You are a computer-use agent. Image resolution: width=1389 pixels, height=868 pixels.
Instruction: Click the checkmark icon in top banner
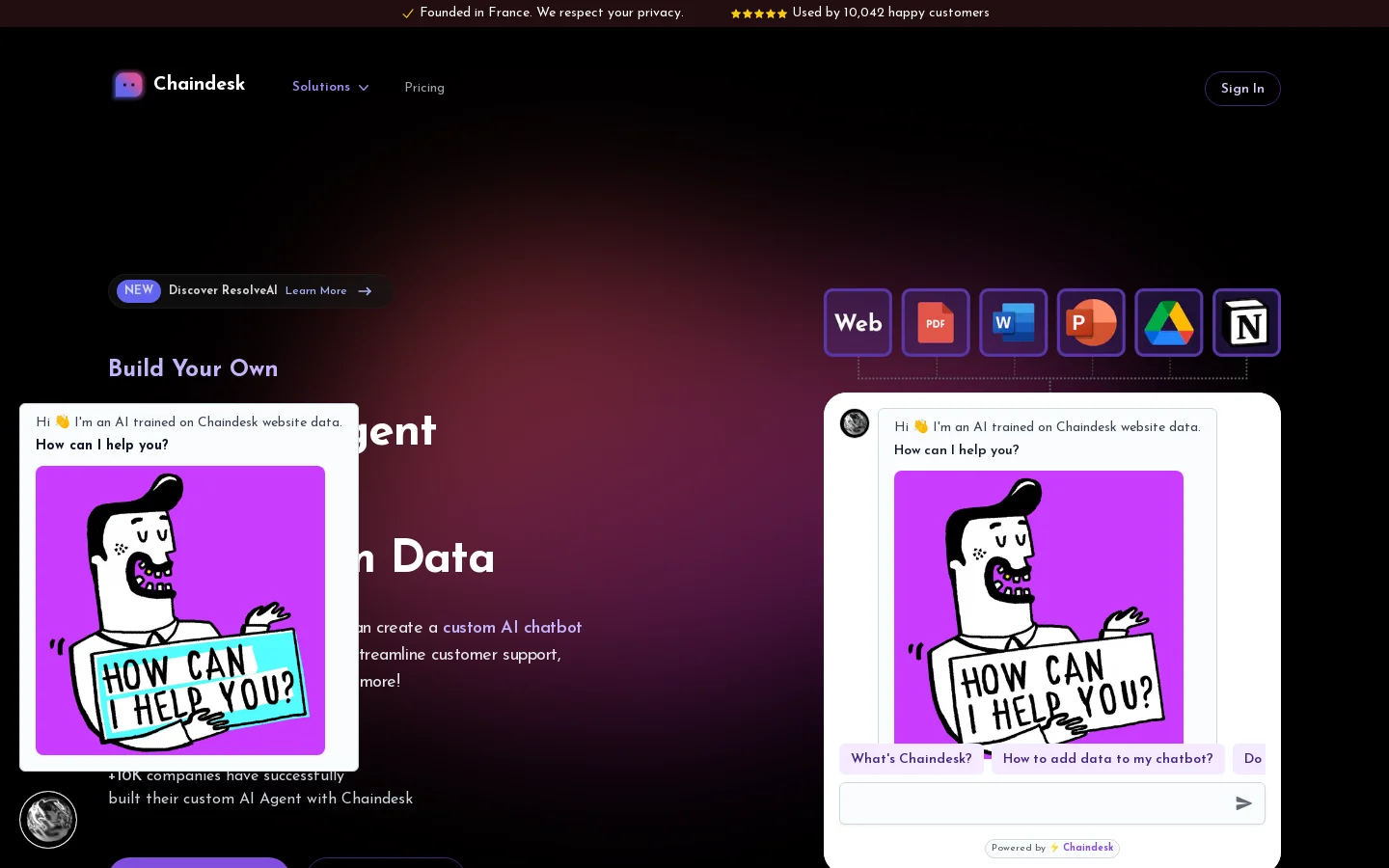408,14
